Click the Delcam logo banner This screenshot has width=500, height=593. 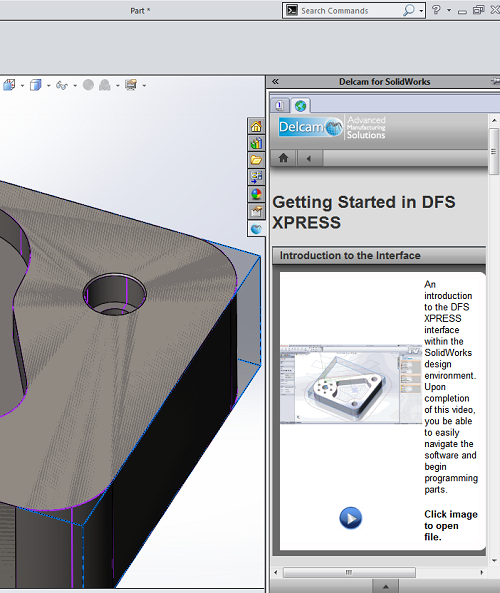pos(332,127)
